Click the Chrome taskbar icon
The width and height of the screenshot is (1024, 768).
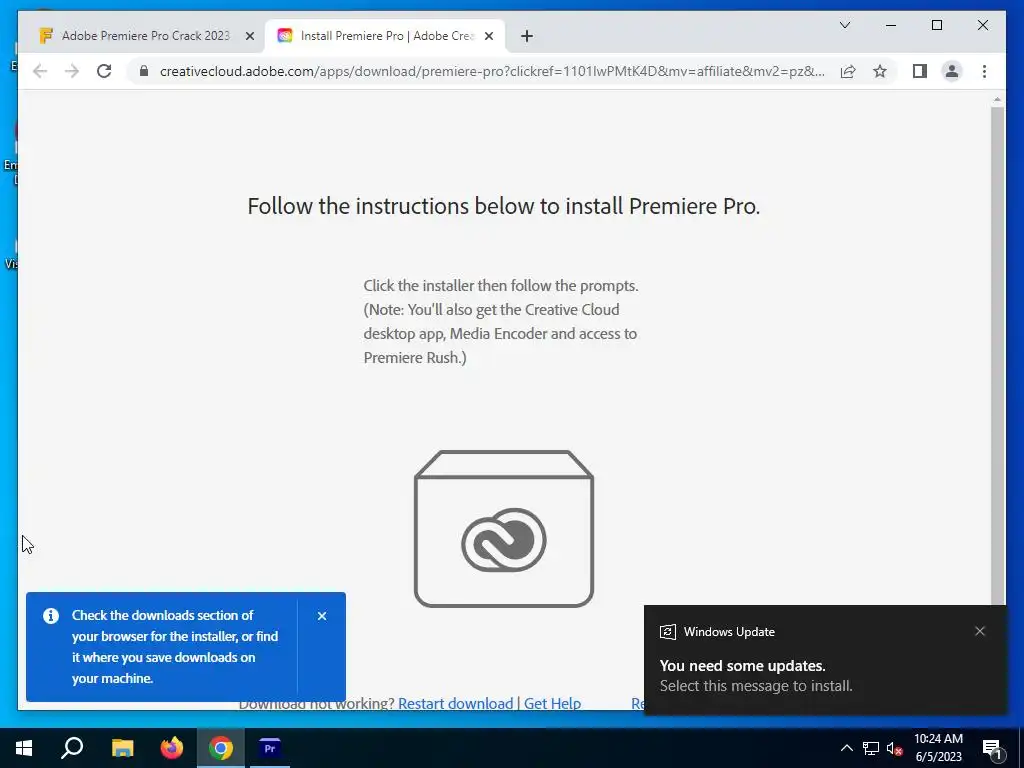coord(221,748)
